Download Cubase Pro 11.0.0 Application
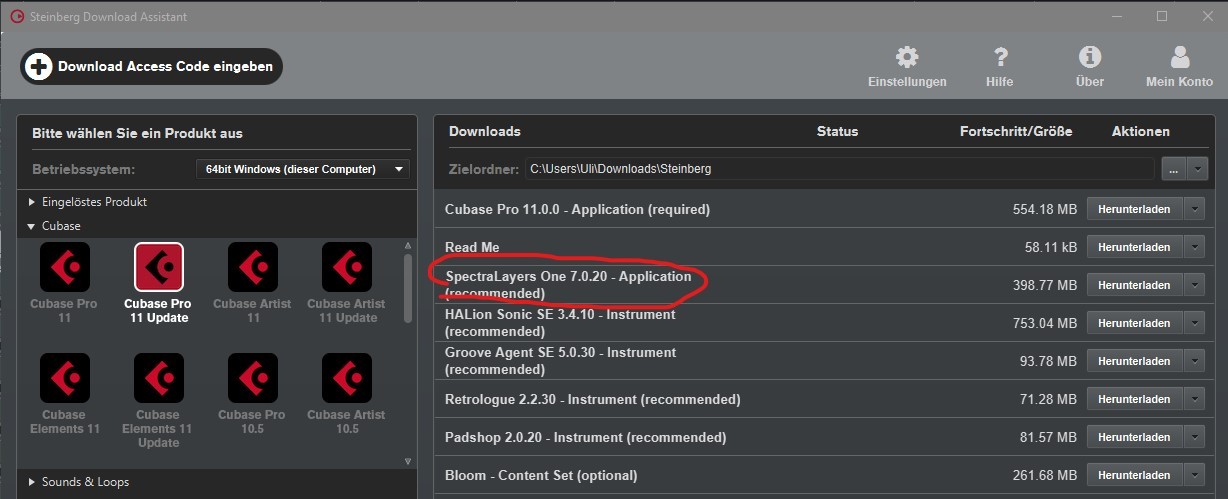Viewport: 1228px width, 499px height. tap(1134, 209)
